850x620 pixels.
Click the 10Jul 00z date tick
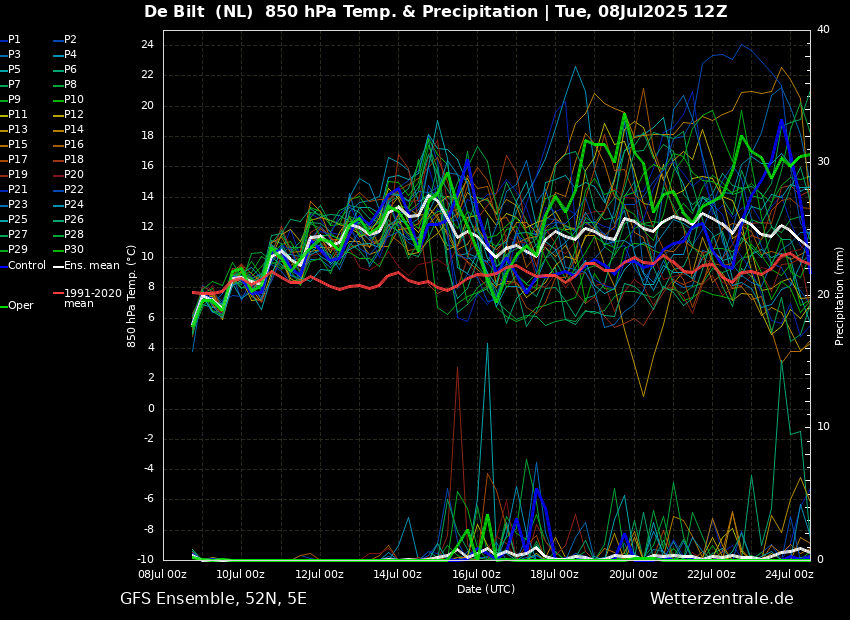241,574
